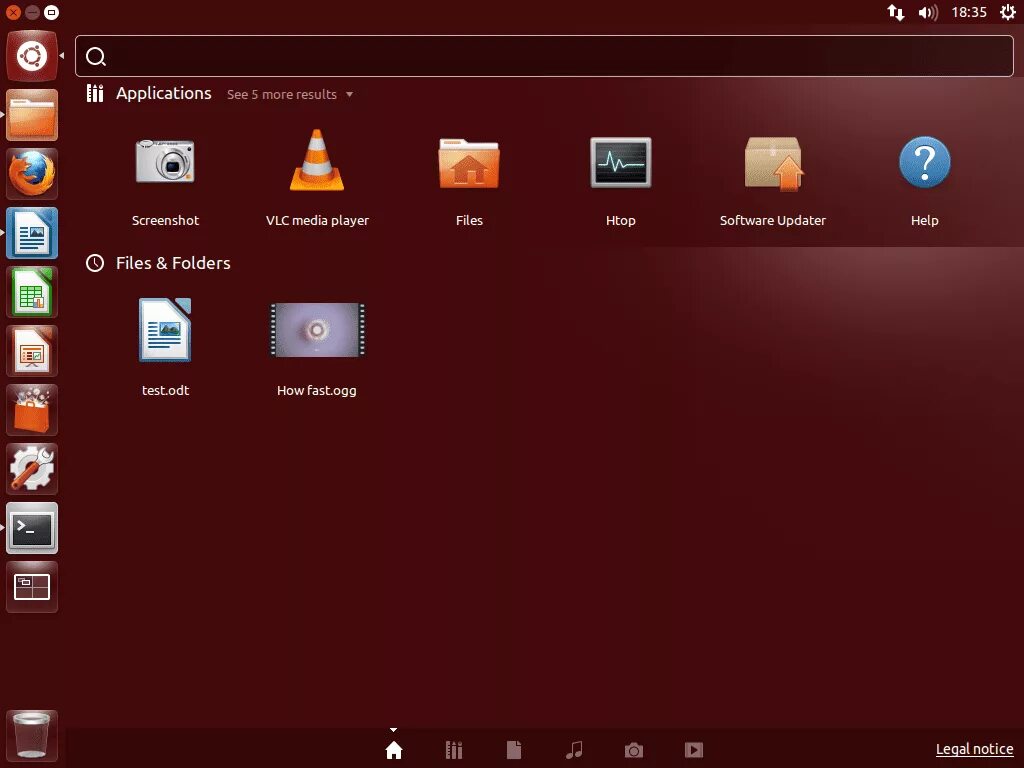Open the Trash in the launcher

pos(32,736)
